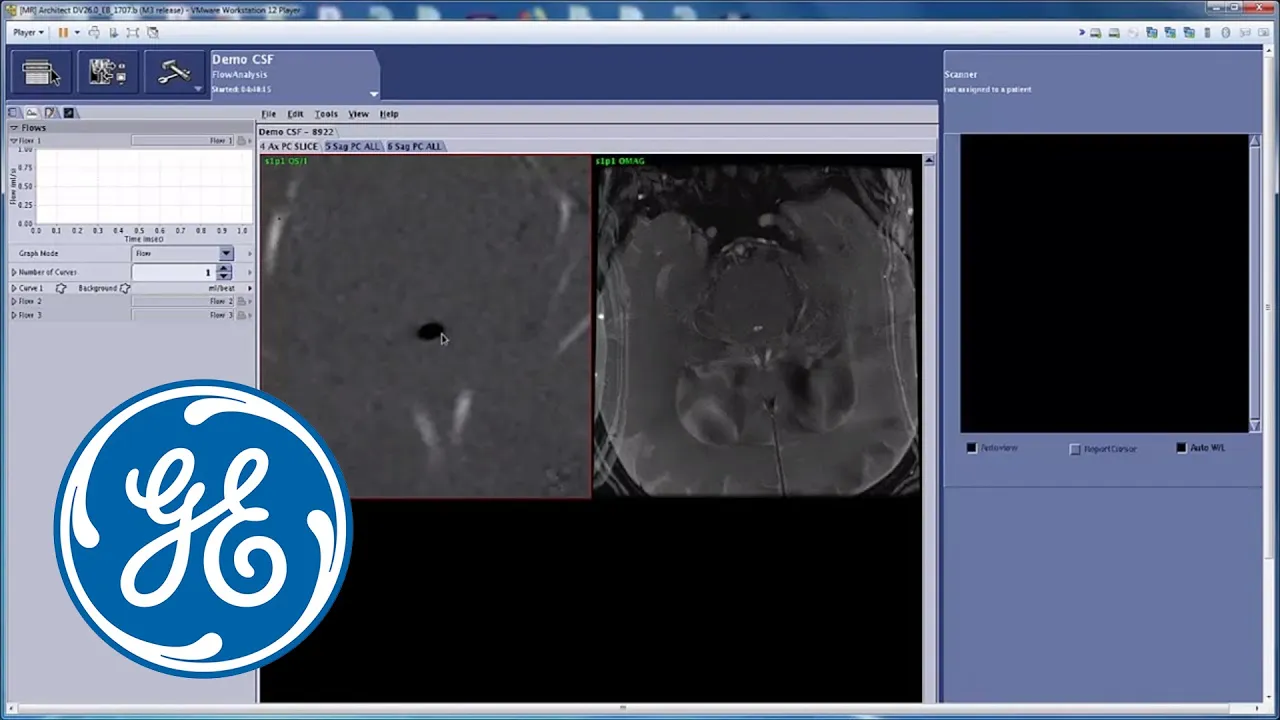This screenshot has width=1280, height=720.
Task: Click the VMware unity mode icon
Action: tap(153, 33)
